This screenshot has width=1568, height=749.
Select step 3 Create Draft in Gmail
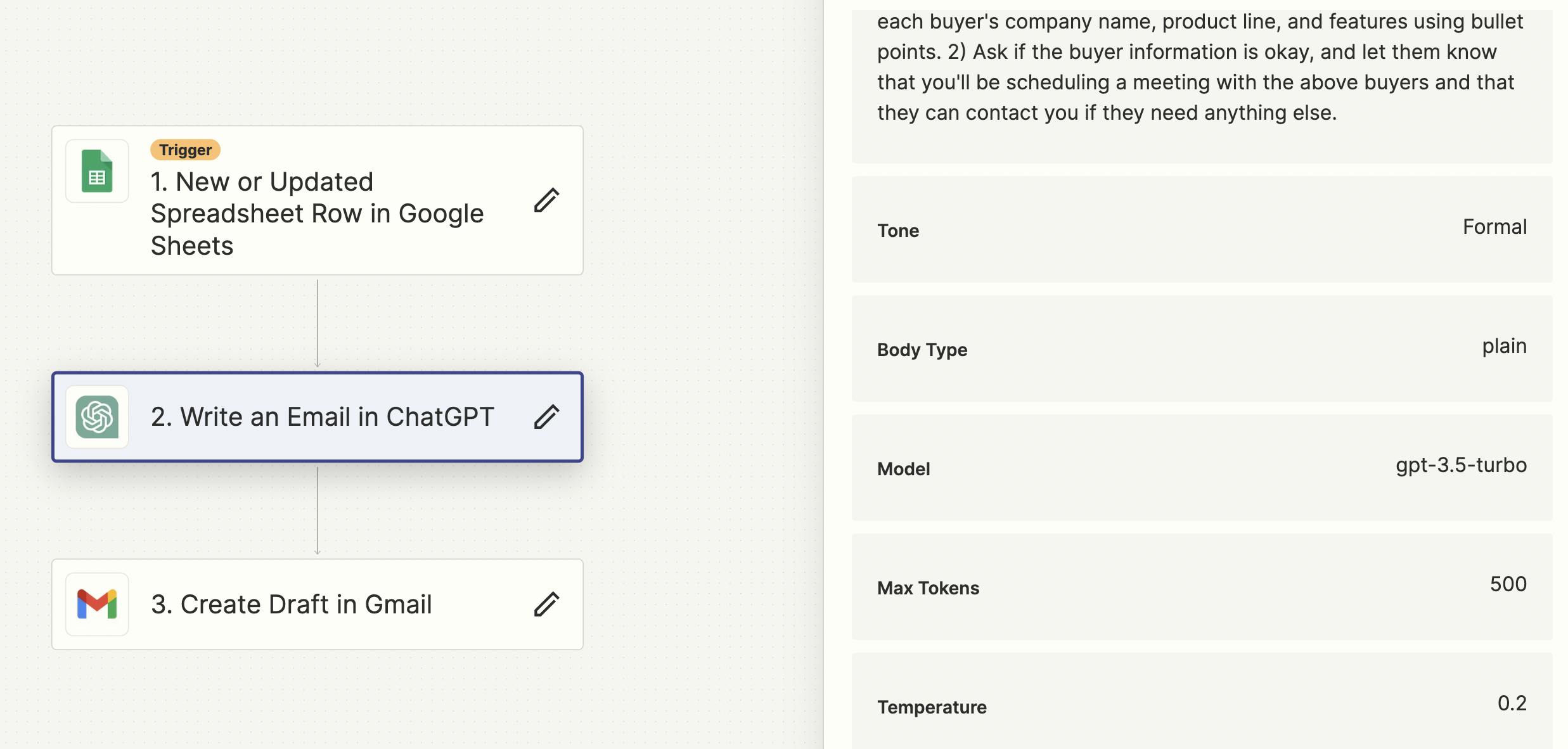point(318,604)
